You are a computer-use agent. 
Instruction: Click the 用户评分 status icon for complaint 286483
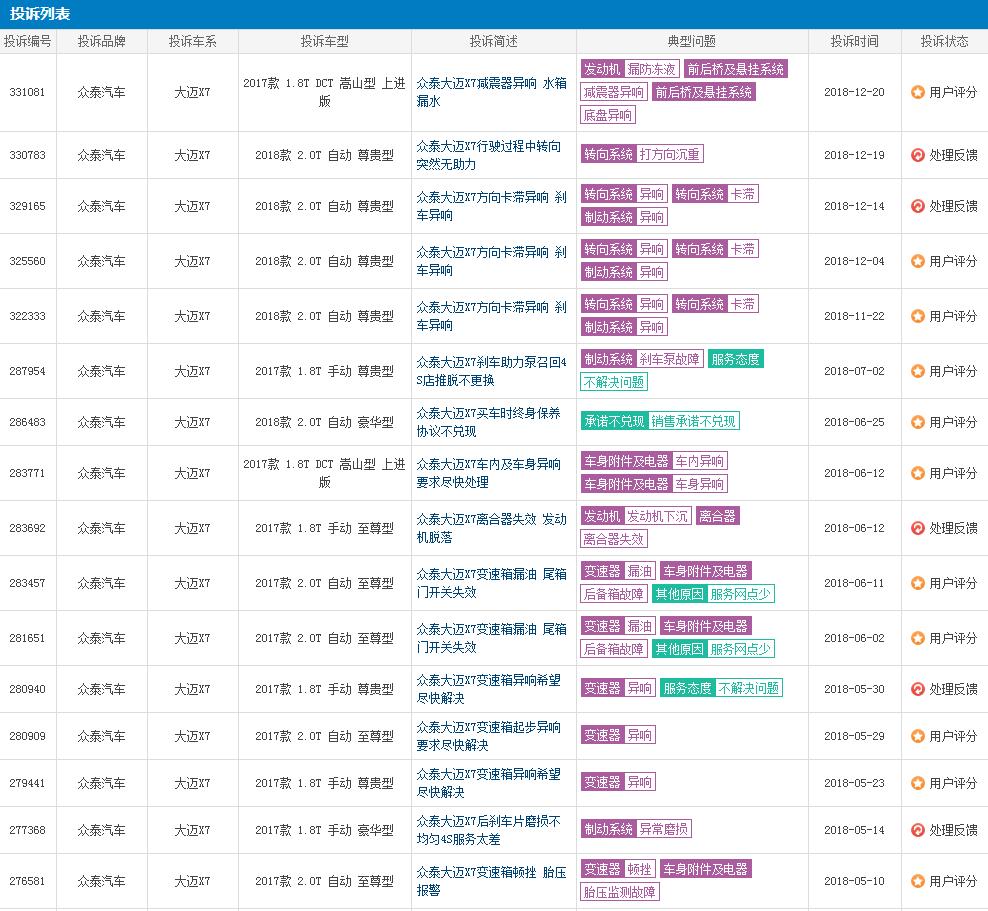pyautogui.click(x=917, y=422)
